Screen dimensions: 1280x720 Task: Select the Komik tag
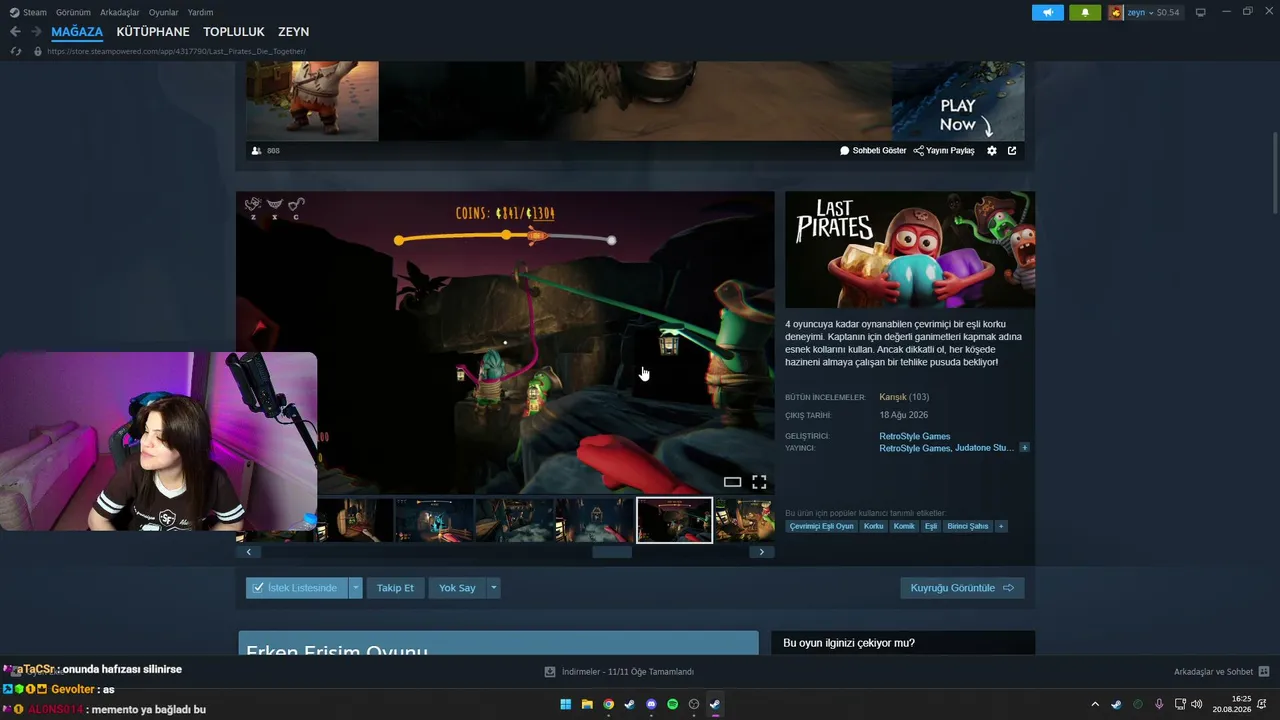[904, 526]
